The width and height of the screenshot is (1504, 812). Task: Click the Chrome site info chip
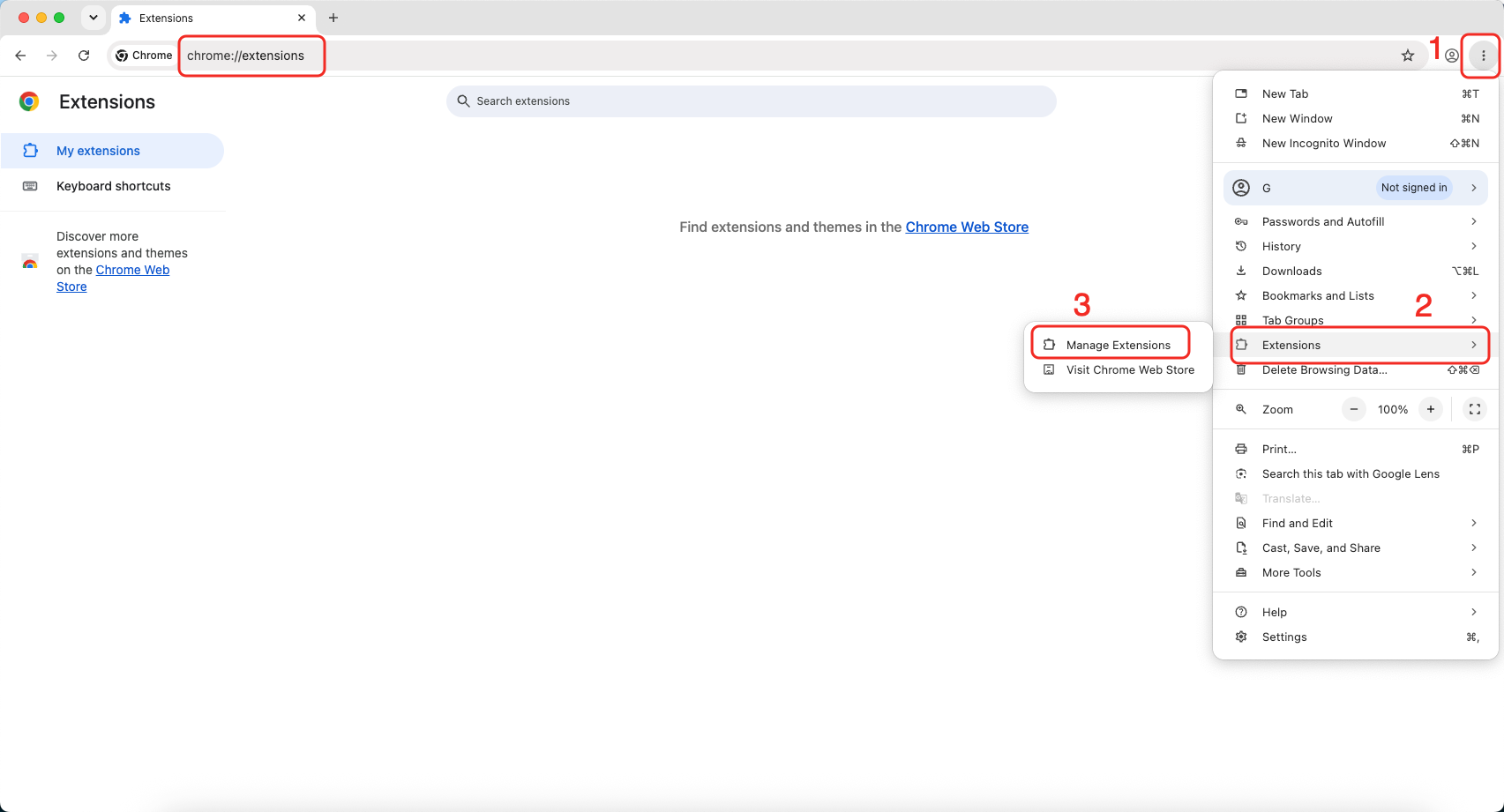144,56
